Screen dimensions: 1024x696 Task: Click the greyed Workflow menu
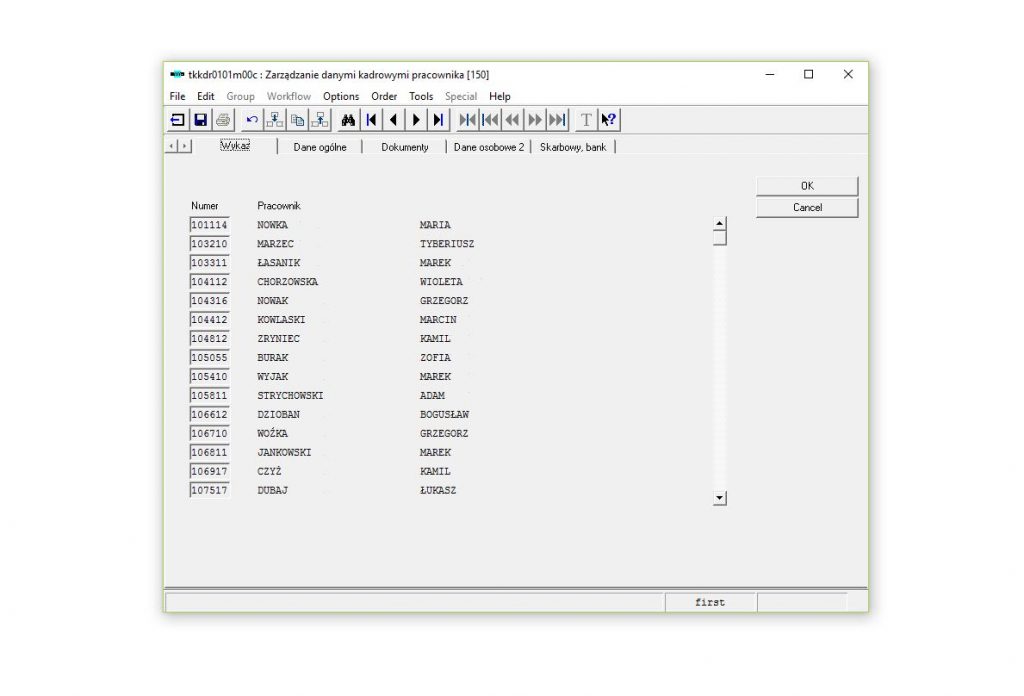pos(289,96)
